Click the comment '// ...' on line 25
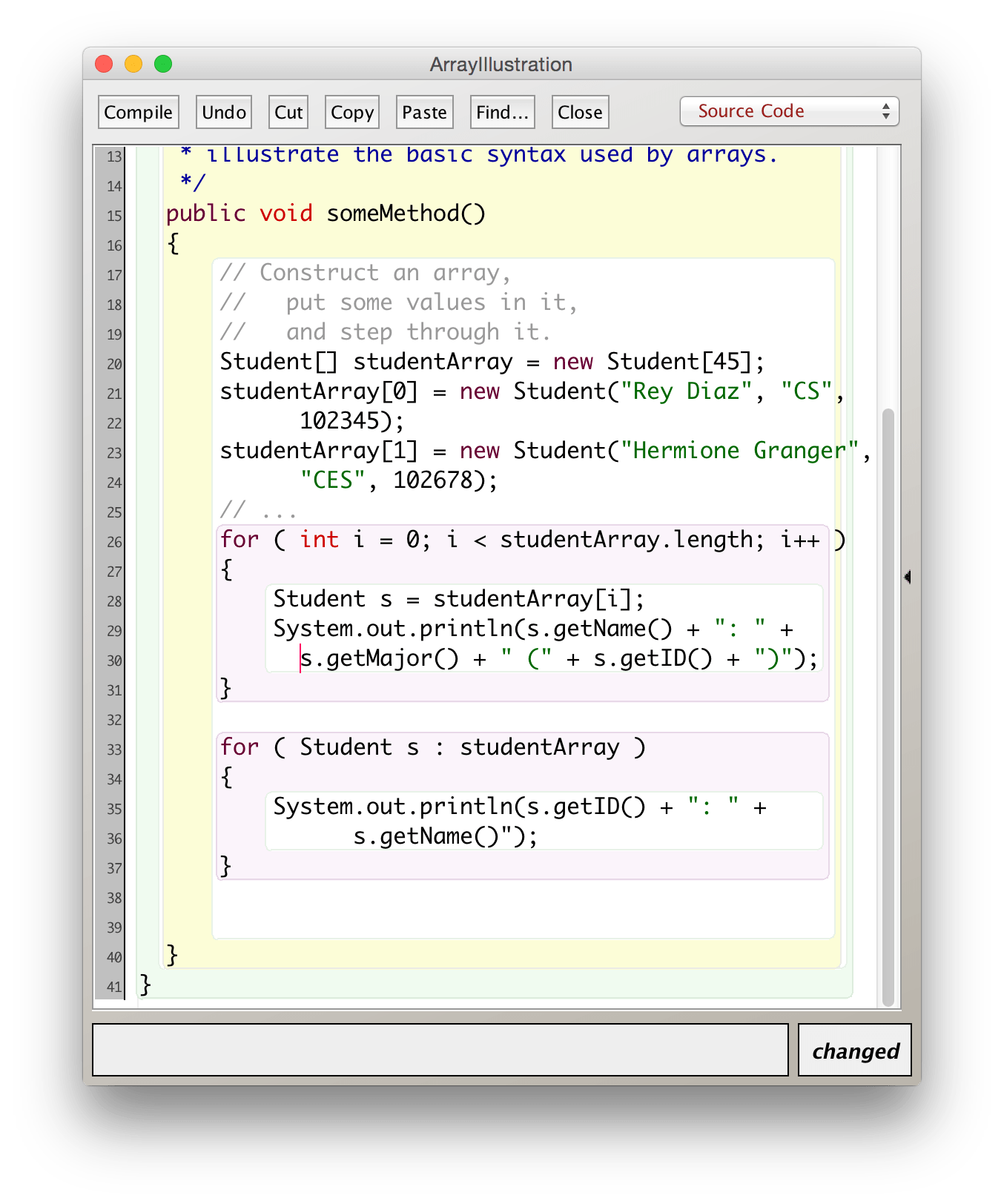This screenshot has width=1004, height=1204. pyautogui.click(x=259, y=510)
